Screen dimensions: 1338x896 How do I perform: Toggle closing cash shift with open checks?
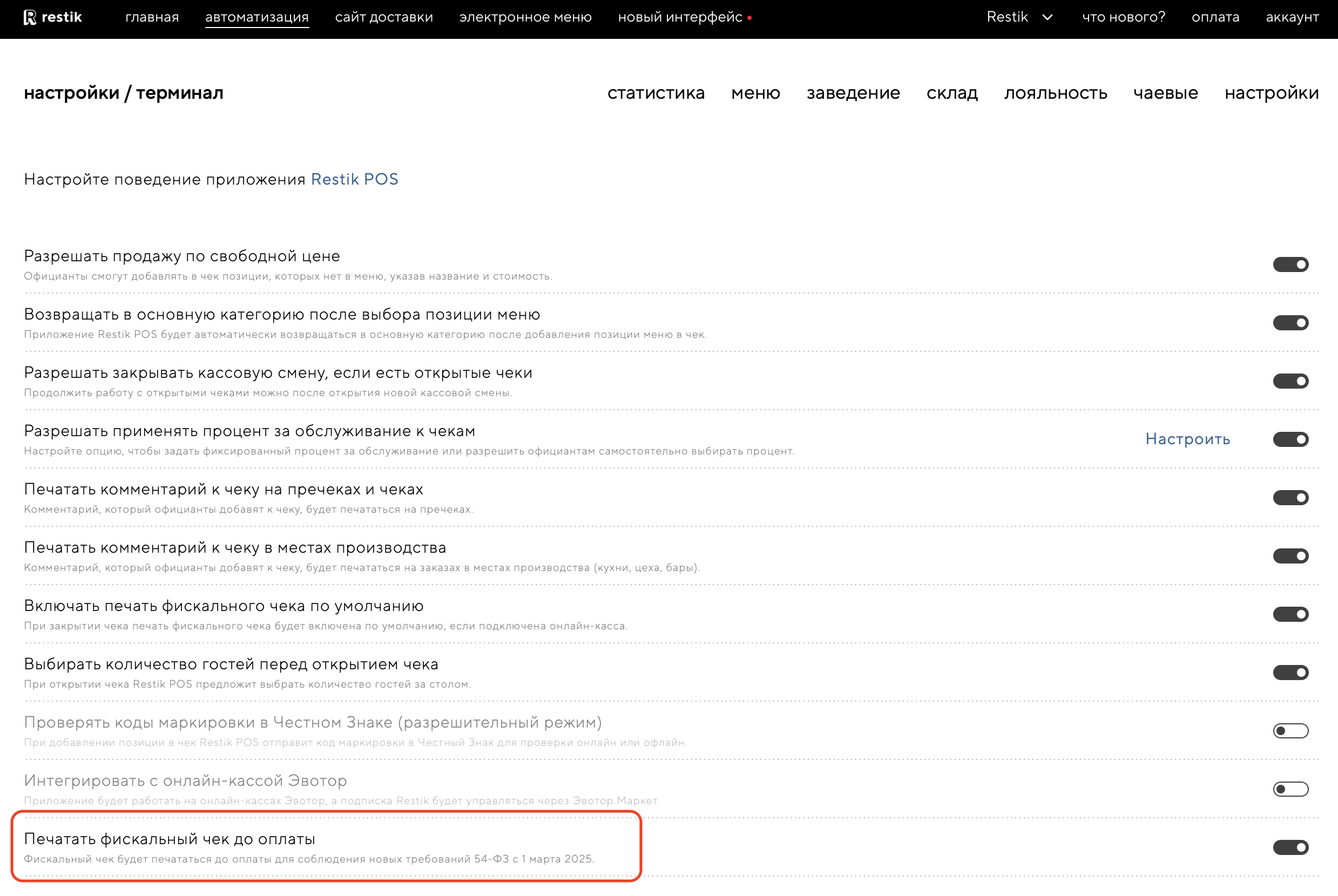click(x=1290, y=381)
